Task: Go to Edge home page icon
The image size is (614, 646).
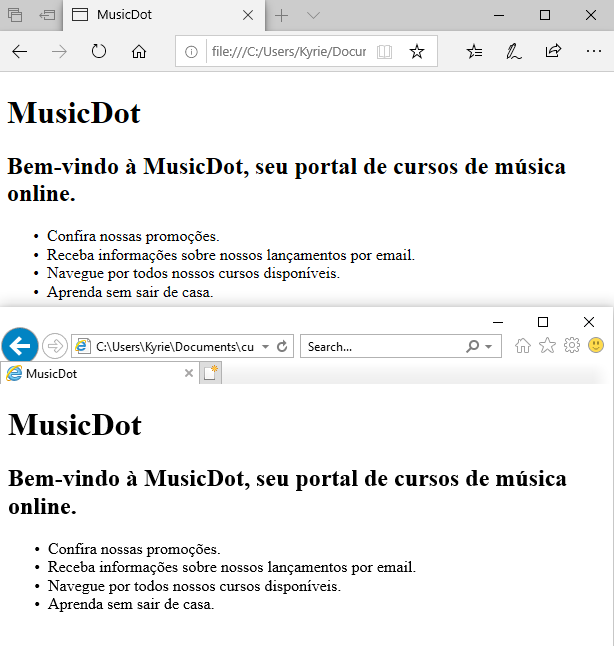Action: 139,52
